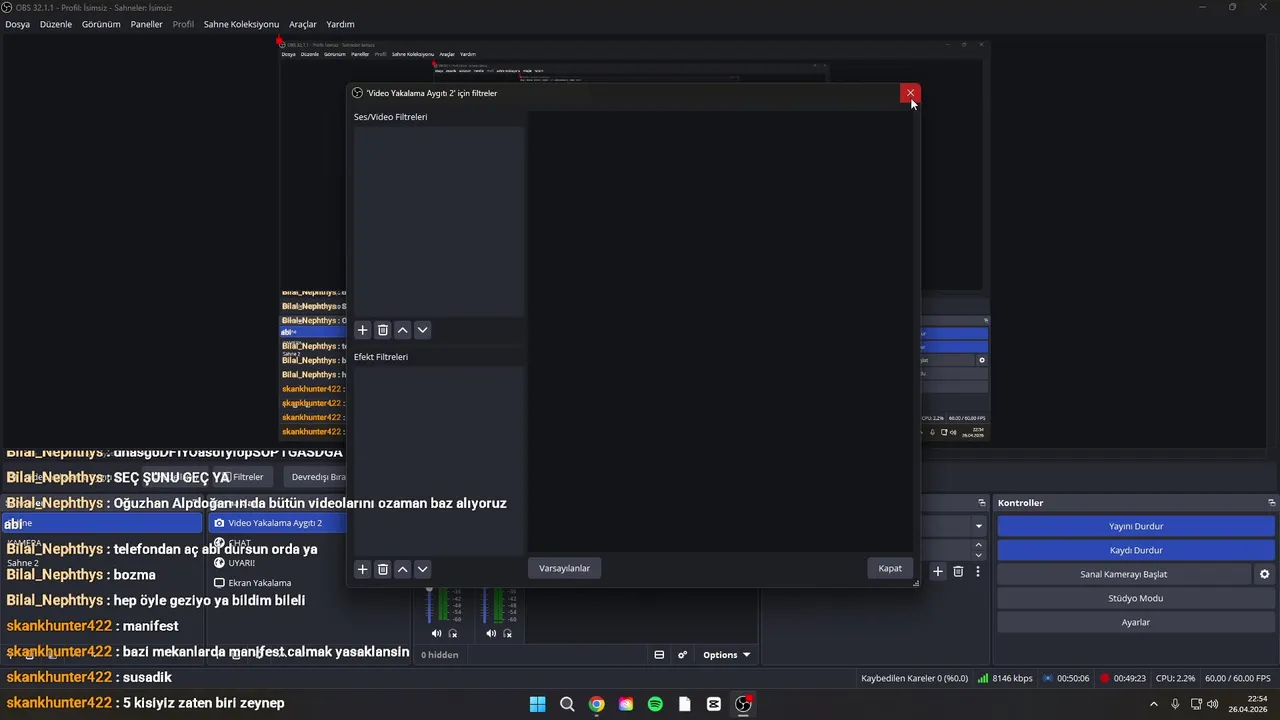
Task: Click the 8146 kbps bitrate indicator
Action: point(1005,678)
